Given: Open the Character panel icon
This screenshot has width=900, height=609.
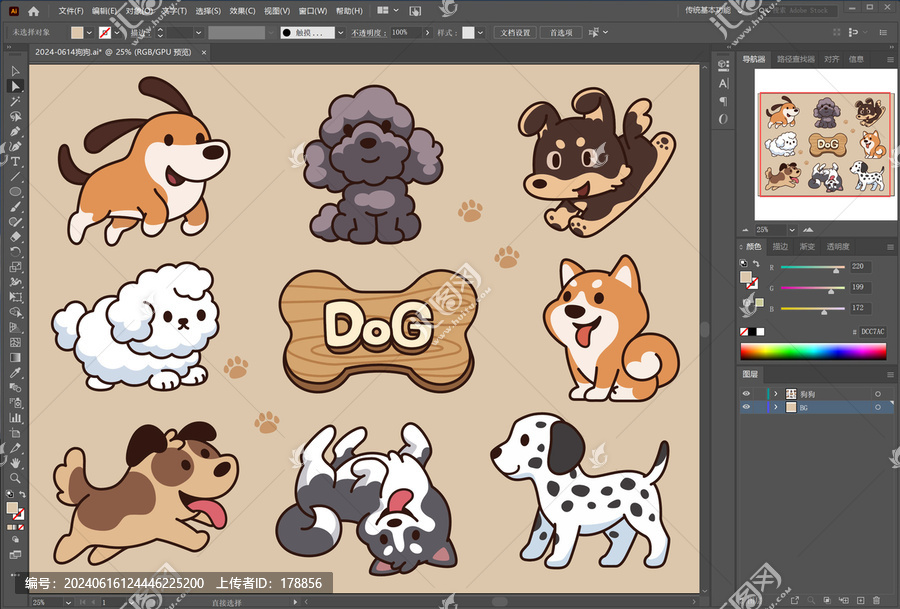Looking at the screenshot, I should pyautogui.click(x=723, y=83).
